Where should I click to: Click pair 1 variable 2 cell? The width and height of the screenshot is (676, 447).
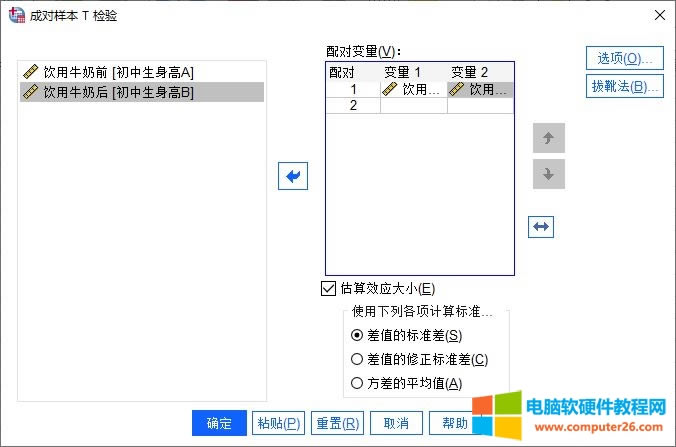480,89
